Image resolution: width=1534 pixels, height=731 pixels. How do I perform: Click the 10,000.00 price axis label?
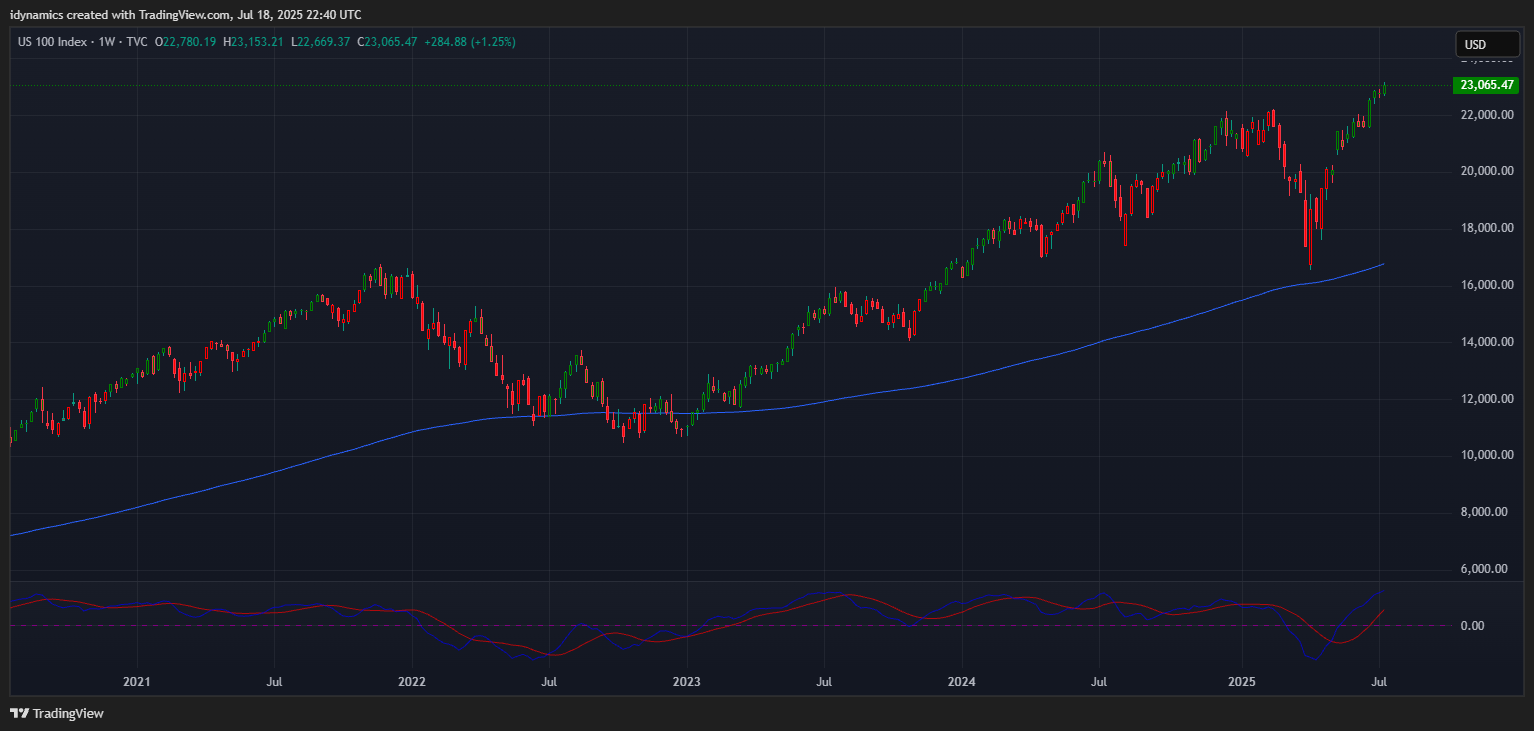coord(1487,455)
